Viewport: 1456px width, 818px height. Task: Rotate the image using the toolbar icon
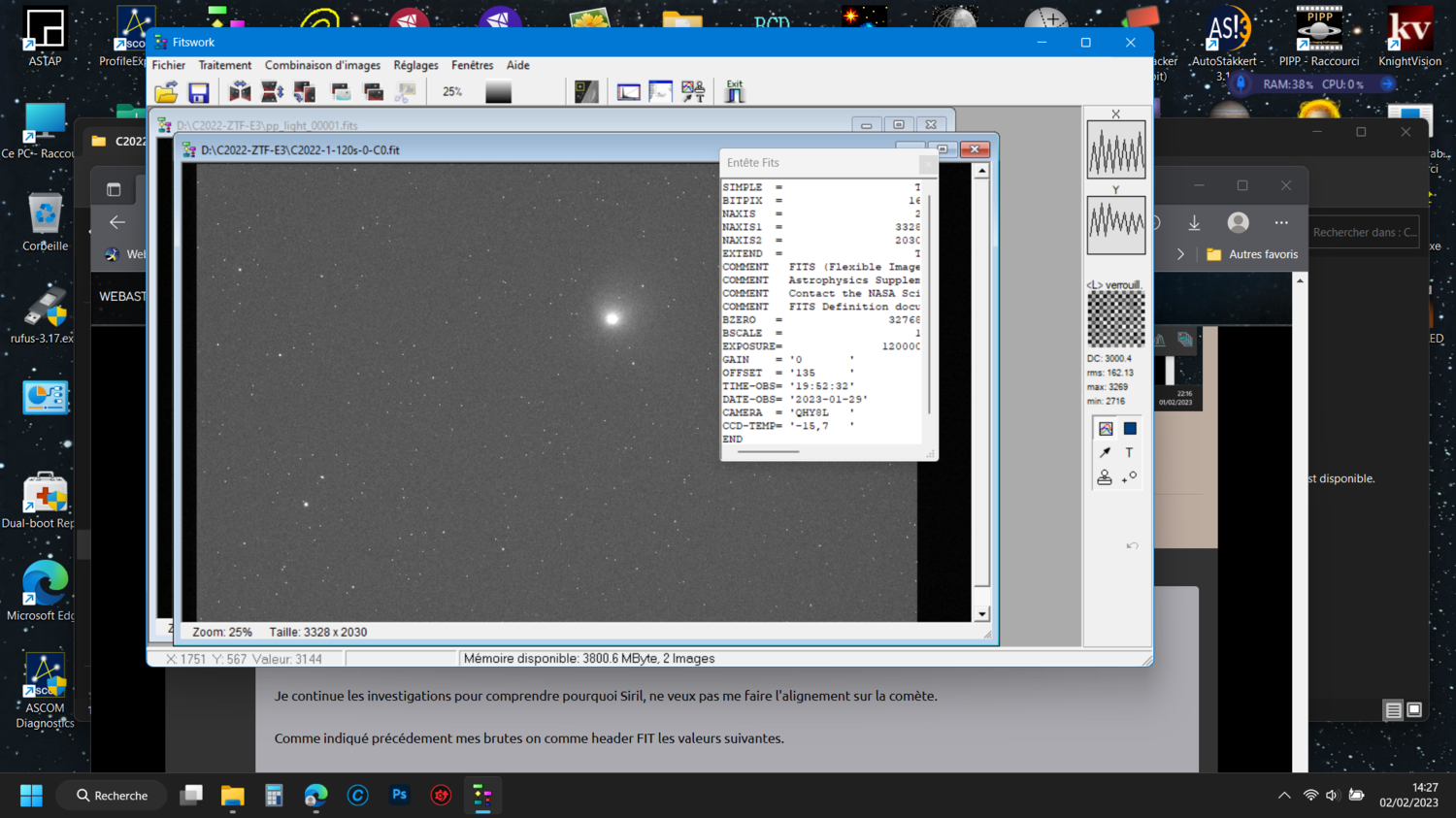pos(305,92)
